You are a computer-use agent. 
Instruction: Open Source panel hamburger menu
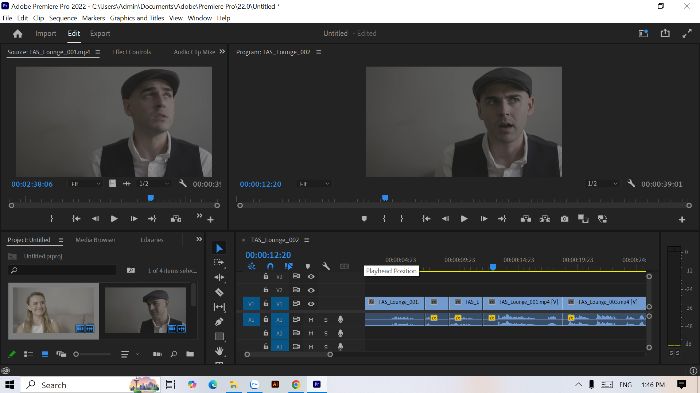pyautogui.click(x=98, y=52)
